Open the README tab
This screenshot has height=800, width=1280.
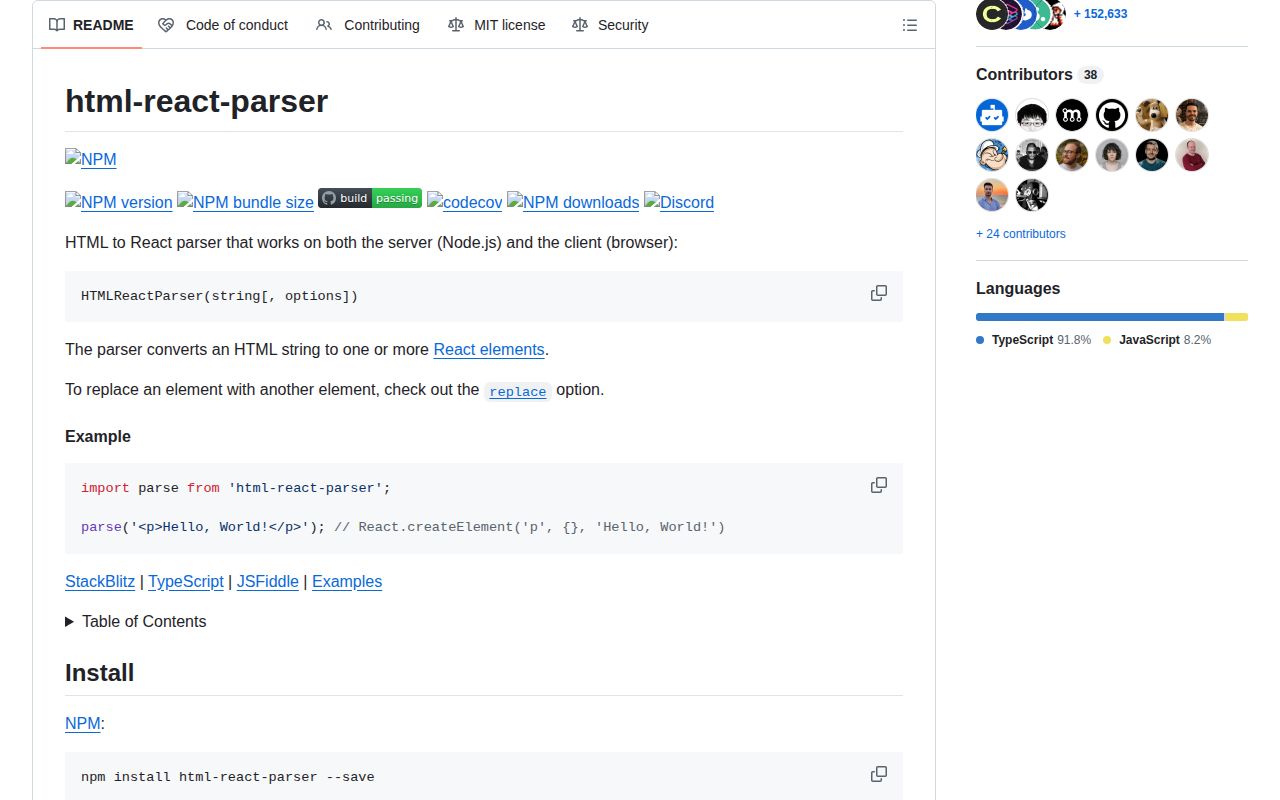pyautogui.click(x=91, y=25)
